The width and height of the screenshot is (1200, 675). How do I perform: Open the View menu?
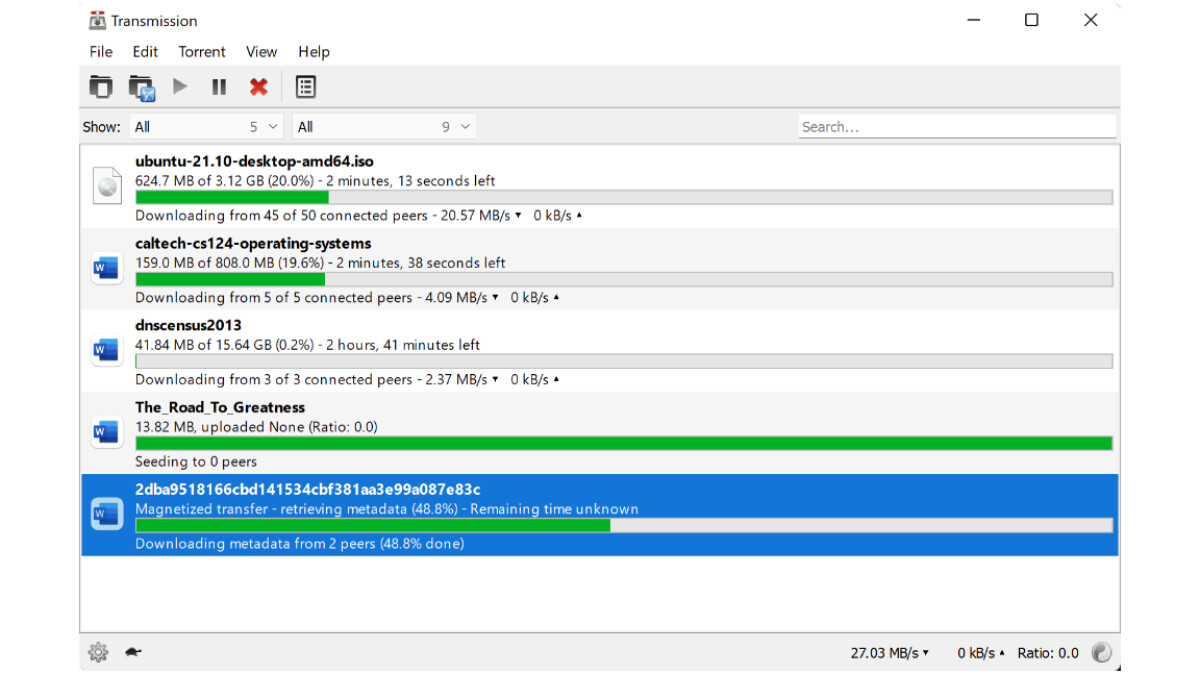pyautogui.click(x=261, y=52)
